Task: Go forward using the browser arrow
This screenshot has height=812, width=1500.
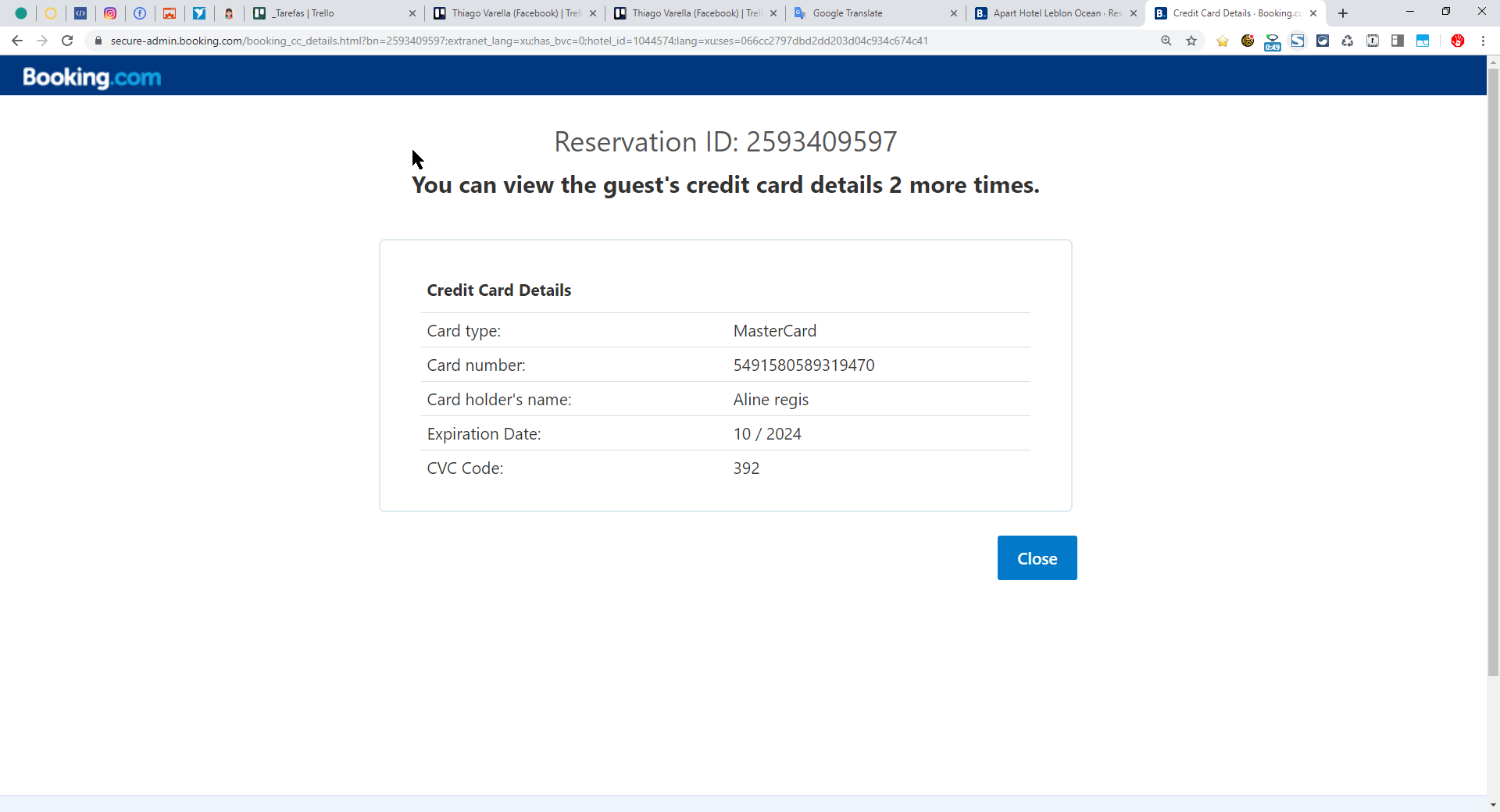Action: pyautogui.click(x=42, y=41)
